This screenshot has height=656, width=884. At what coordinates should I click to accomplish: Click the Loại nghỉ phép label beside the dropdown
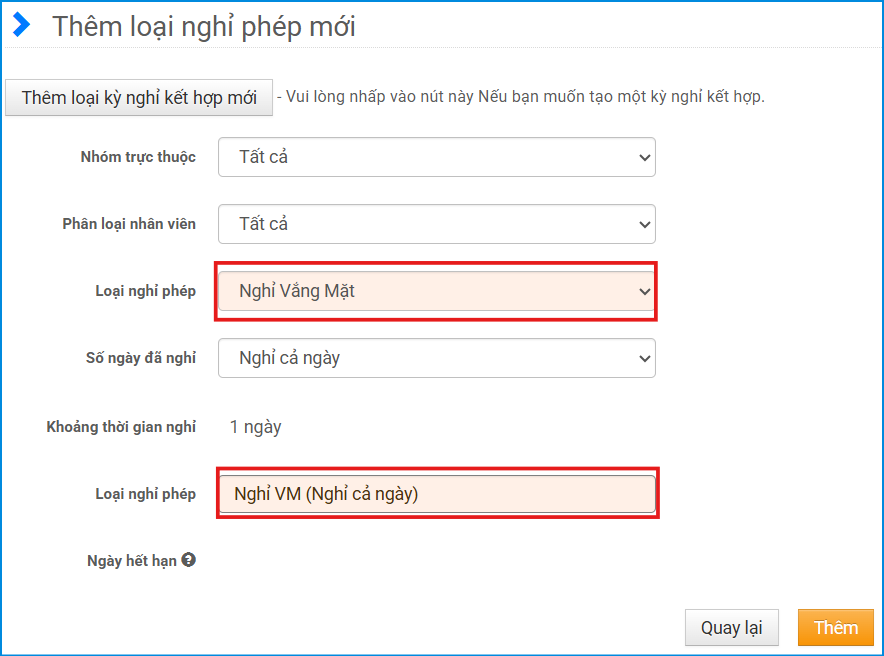point(145,291)
